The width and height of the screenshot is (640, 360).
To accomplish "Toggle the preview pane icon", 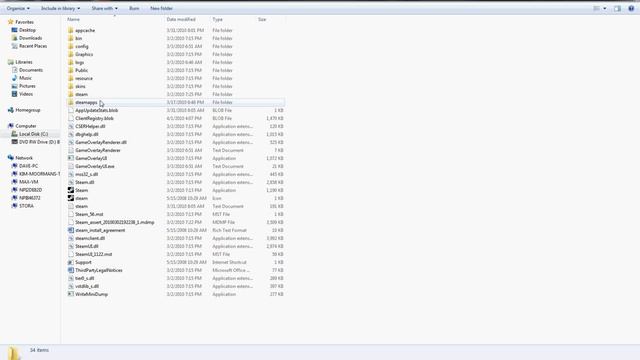I will (x=617, y=8).
